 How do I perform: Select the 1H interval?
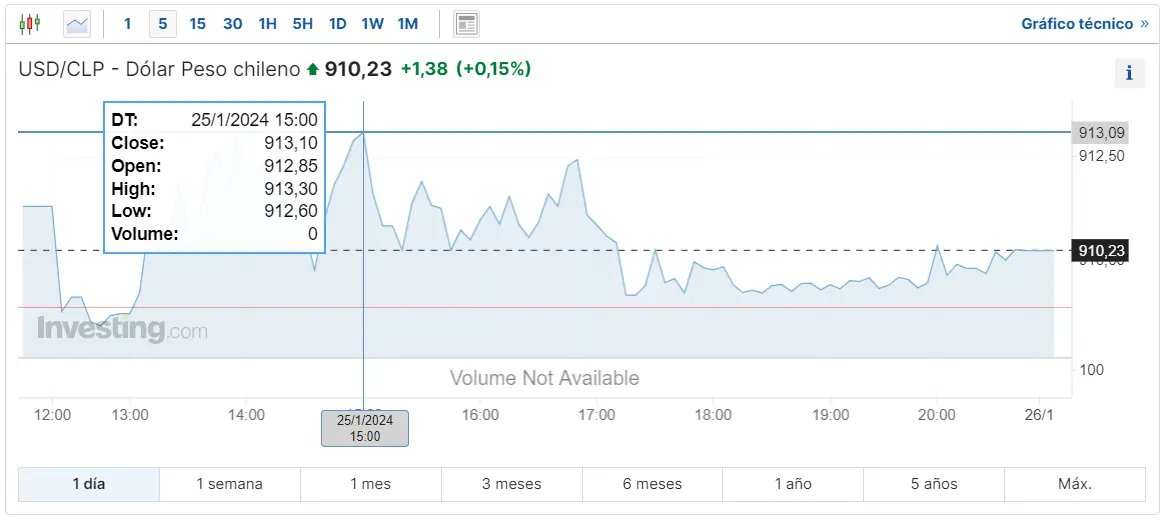click(x=267, y=24)
